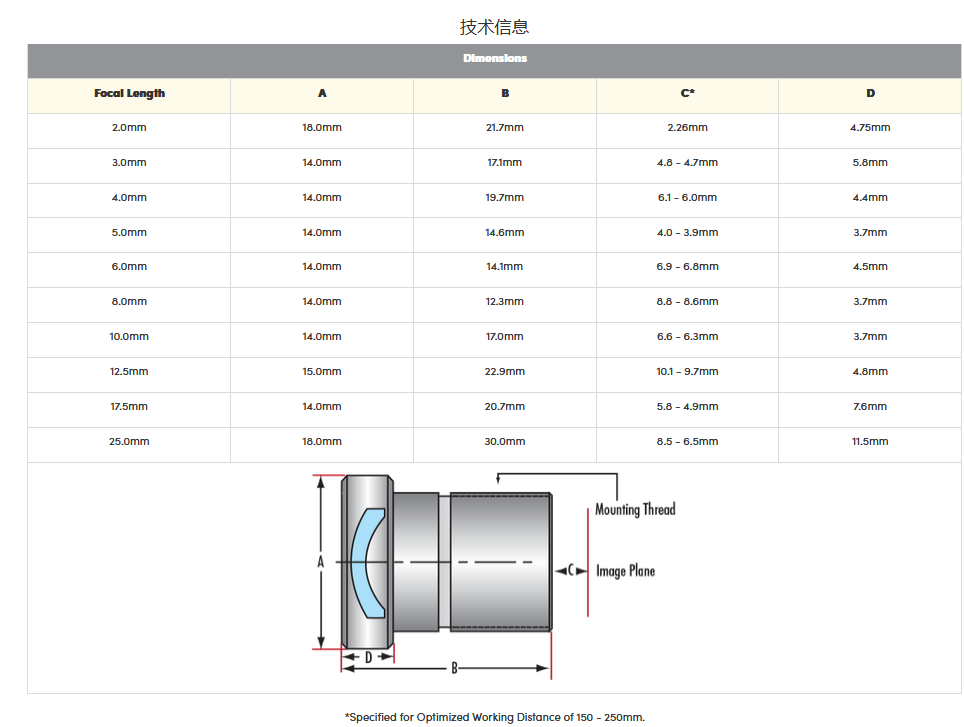Select the 15.0mm value in column A
Viewport: 964px width, 727px height.
[322, 372]
